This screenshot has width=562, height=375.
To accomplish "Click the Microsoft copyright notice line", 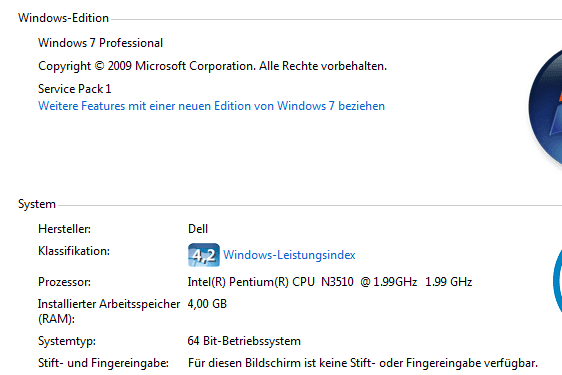I will point(212,66).
